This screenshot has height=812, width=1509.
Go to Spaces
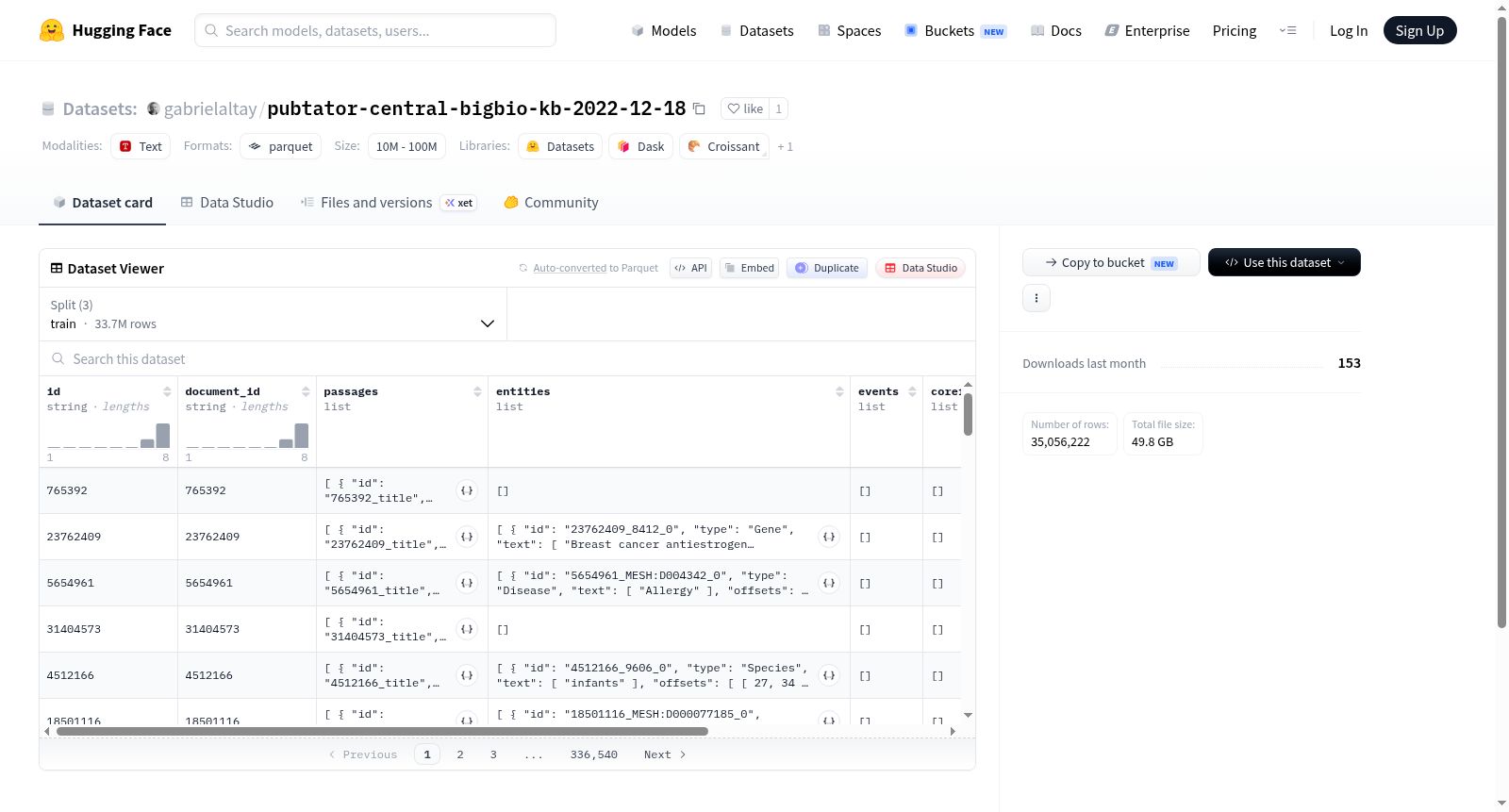coord(849,30)
